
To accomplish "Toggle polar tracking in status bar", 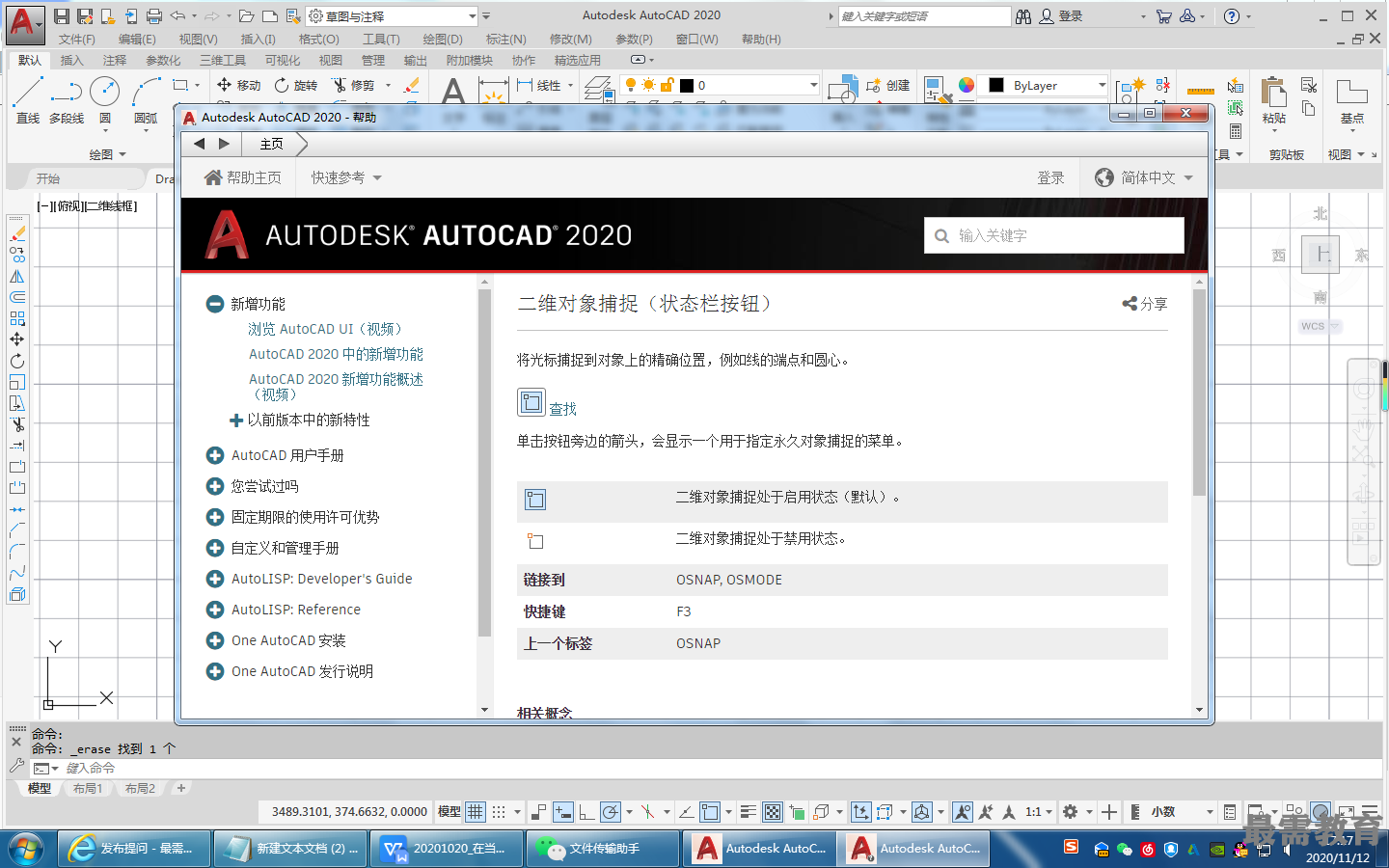I will click(610, 812).
